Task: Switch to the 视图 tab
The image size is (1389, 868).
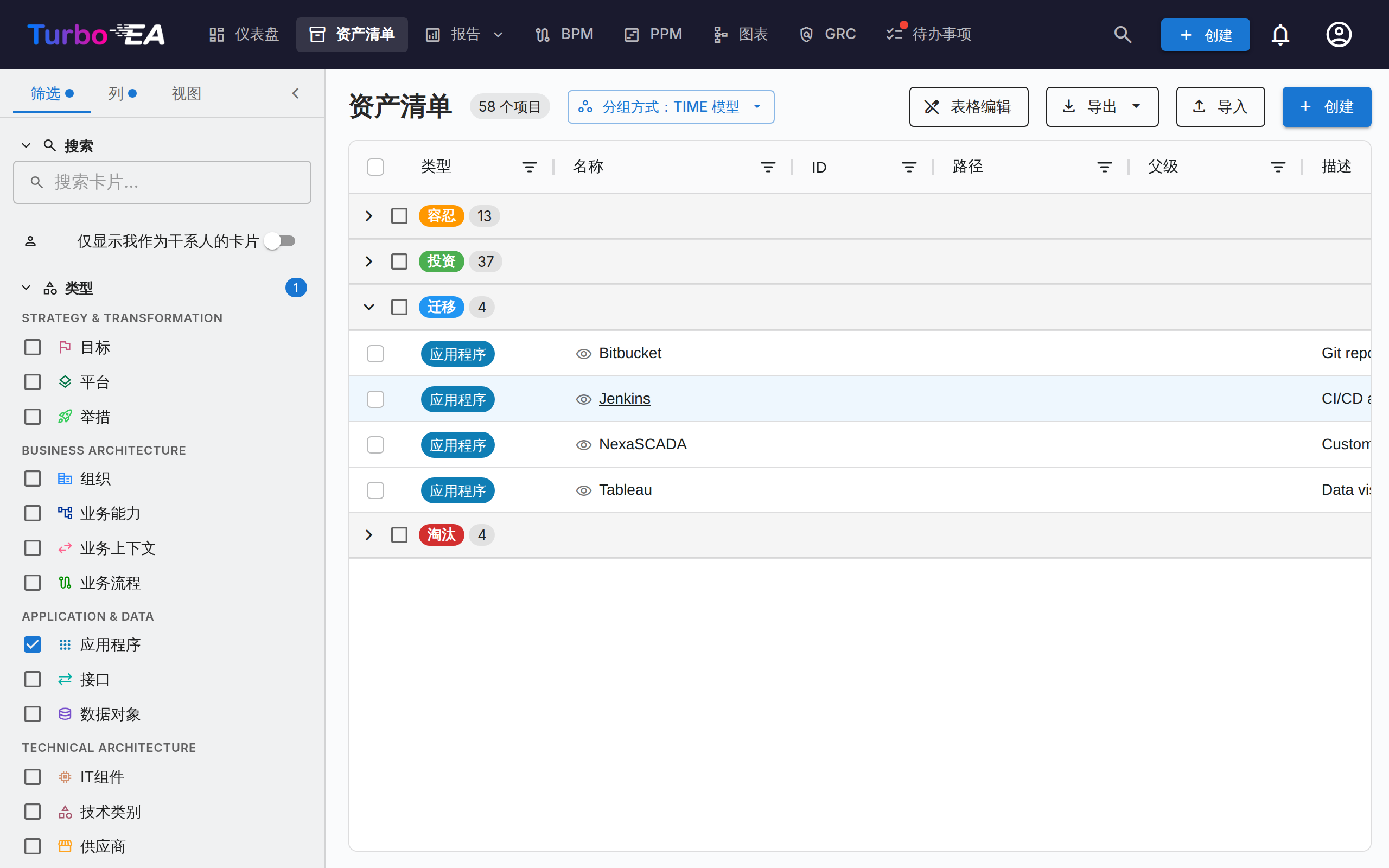Action: [x=187, y=93]
